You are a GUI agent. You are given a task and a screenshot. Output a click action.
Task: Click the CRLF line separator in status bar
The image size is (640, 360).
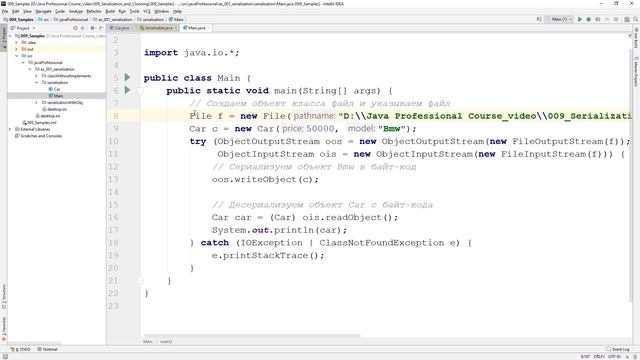[599, 356]
